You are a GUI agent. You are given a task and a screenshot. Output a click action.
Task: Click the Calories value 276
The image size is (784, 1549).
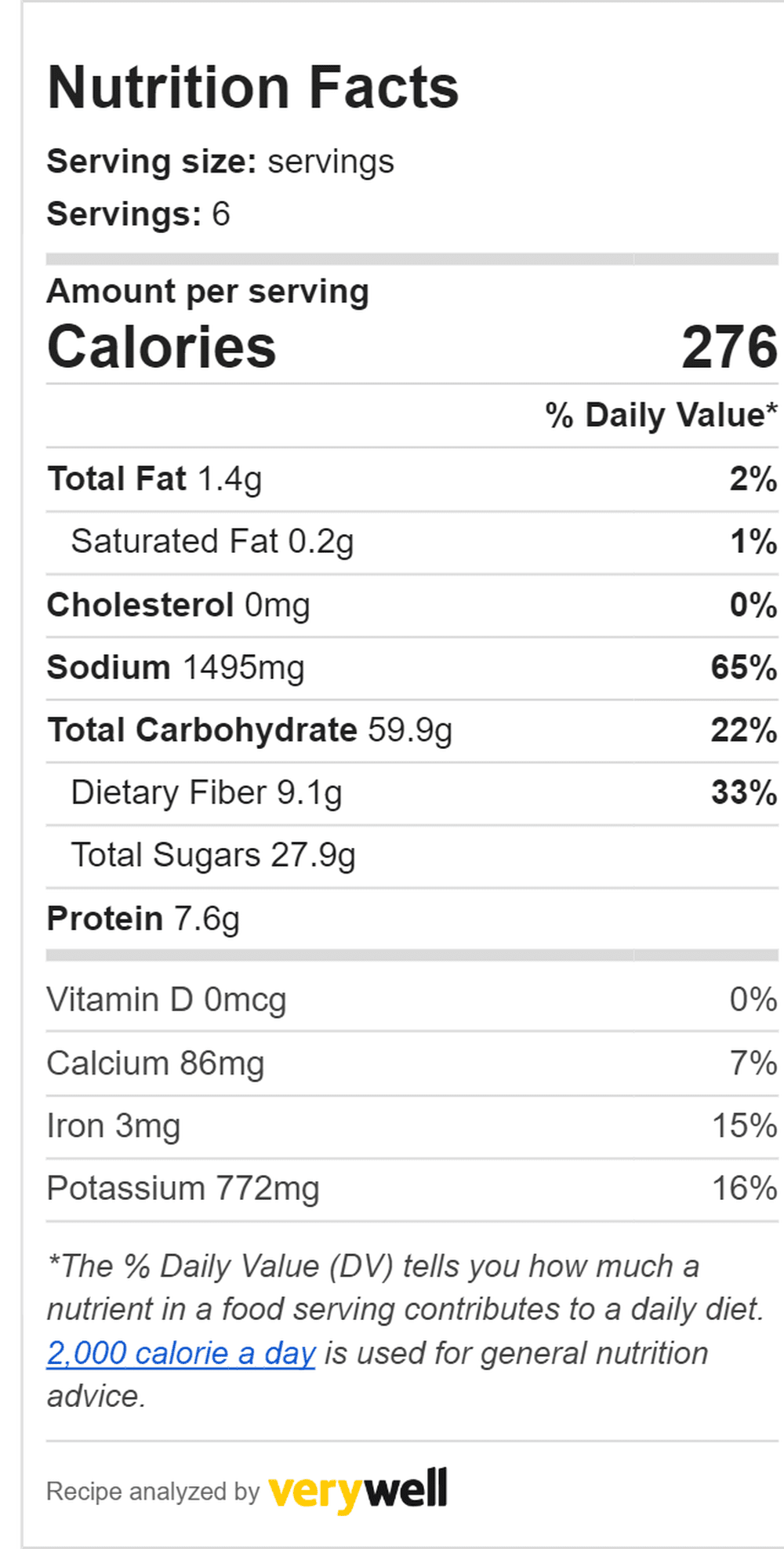coord(728,347)
